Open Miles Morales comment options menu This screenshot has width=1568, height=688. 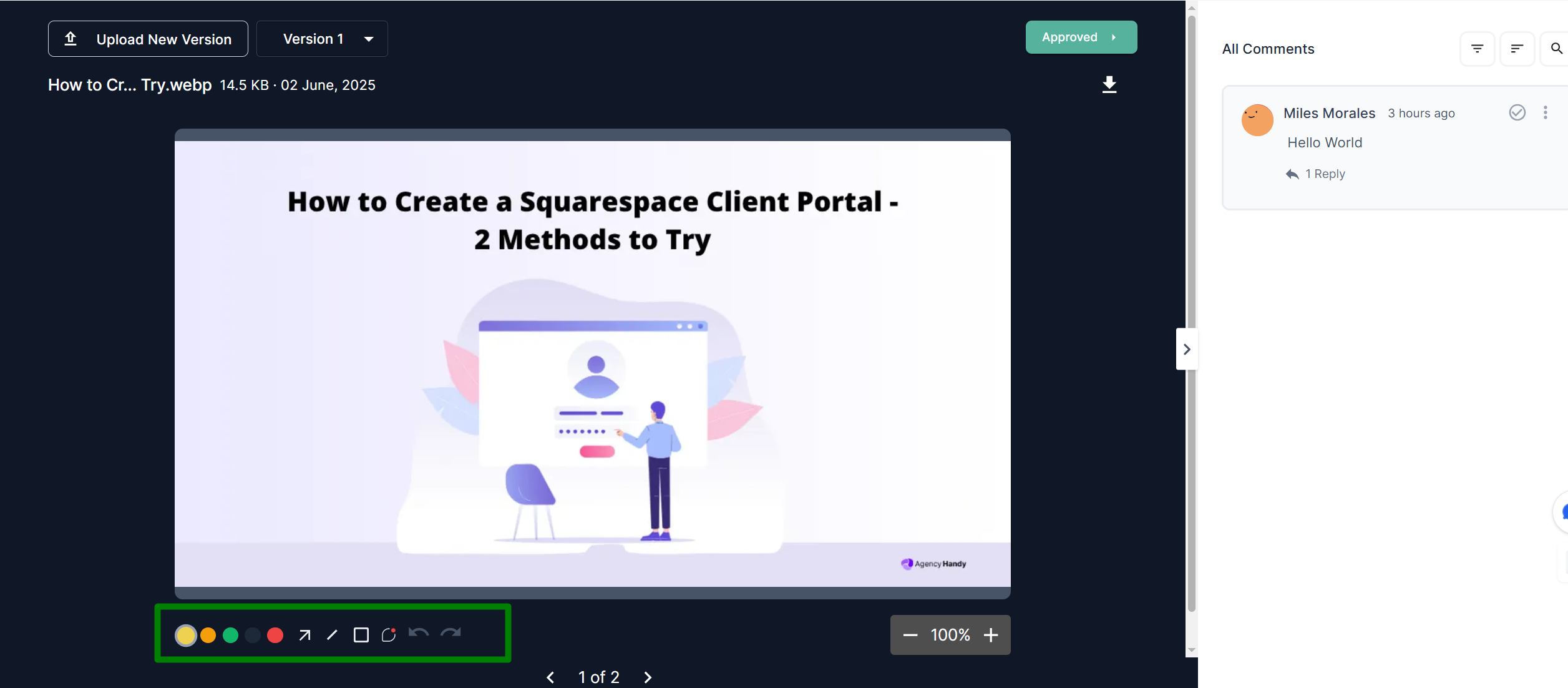point(1545,112)
